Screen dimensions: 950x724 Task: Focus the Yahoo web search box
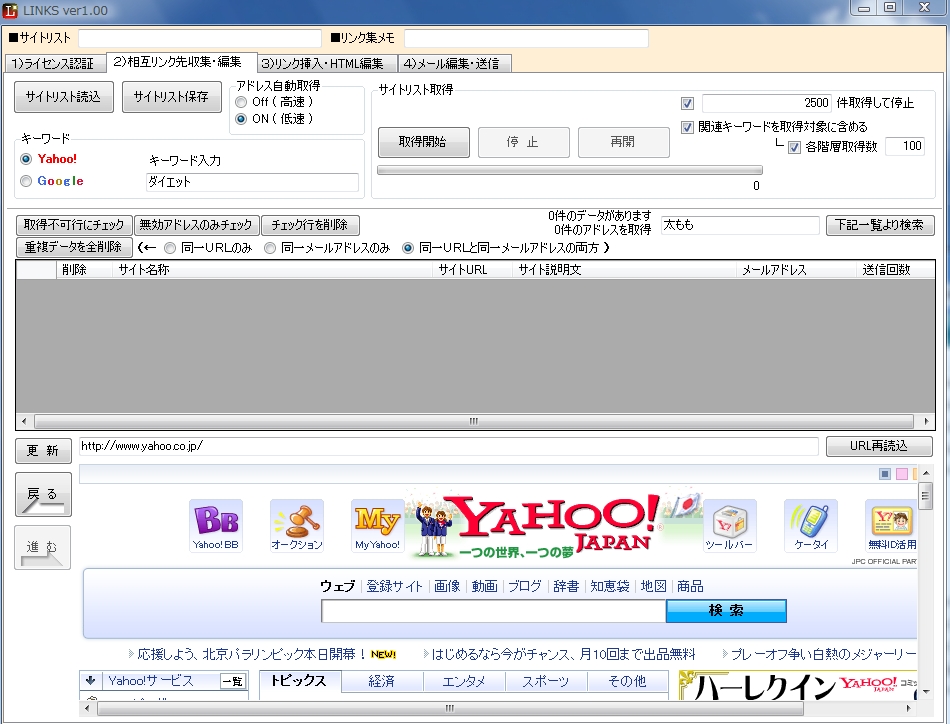click(493, 611)
